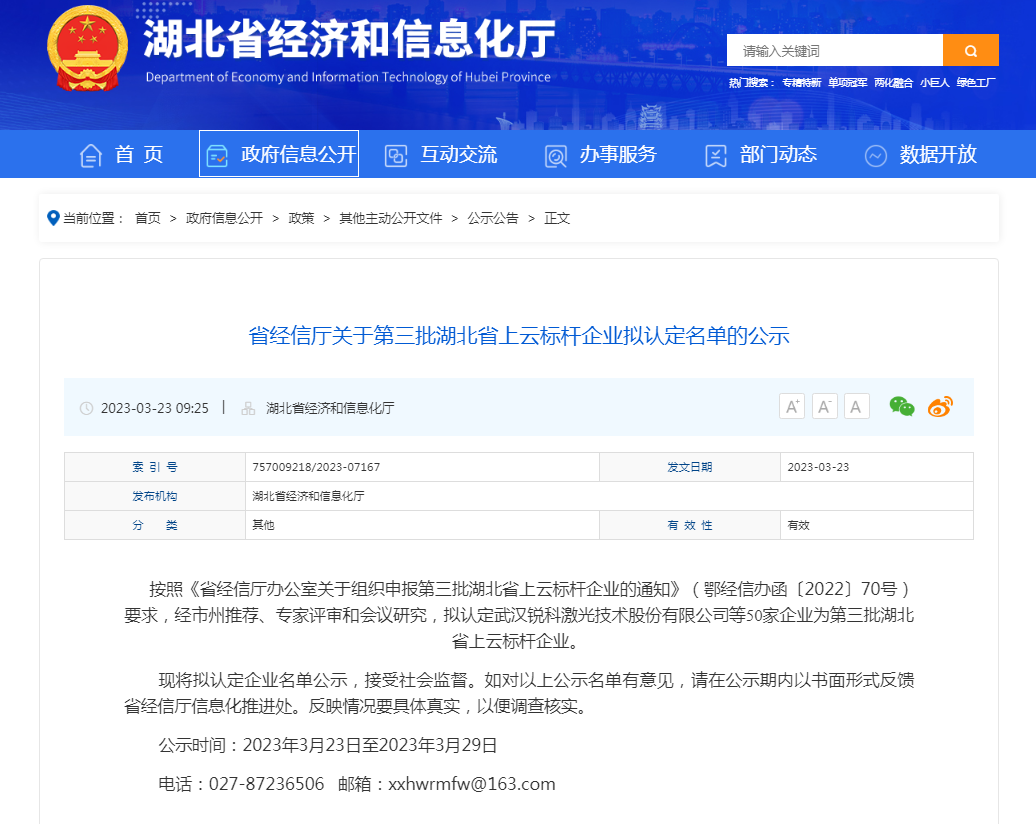This screenshot has width=1036, height=824.
Task: Increase font size with A+ button
Action: click(792, 406)
